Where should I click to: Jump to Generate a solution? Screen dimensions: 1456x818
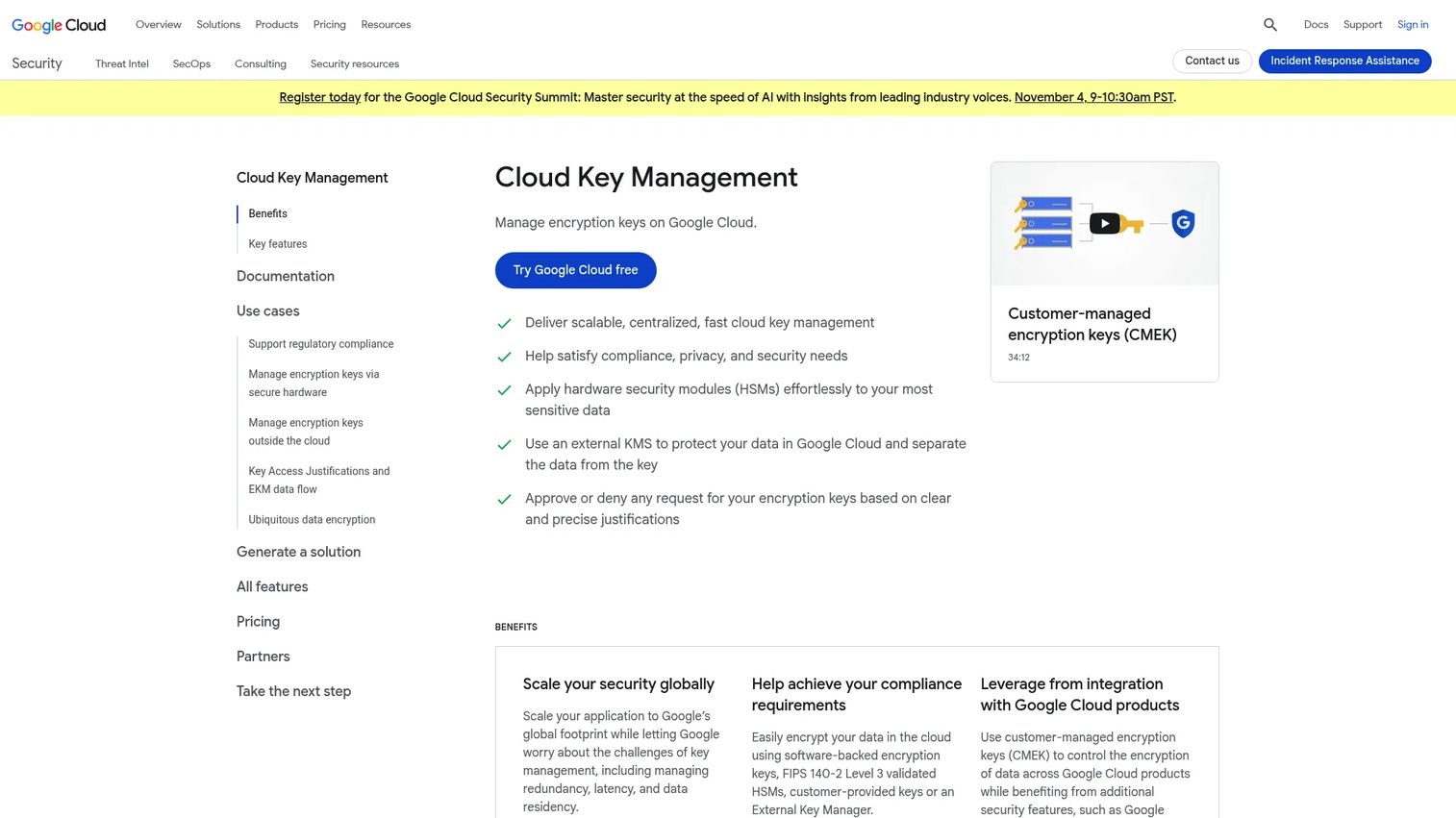click(x=299, y=553)
